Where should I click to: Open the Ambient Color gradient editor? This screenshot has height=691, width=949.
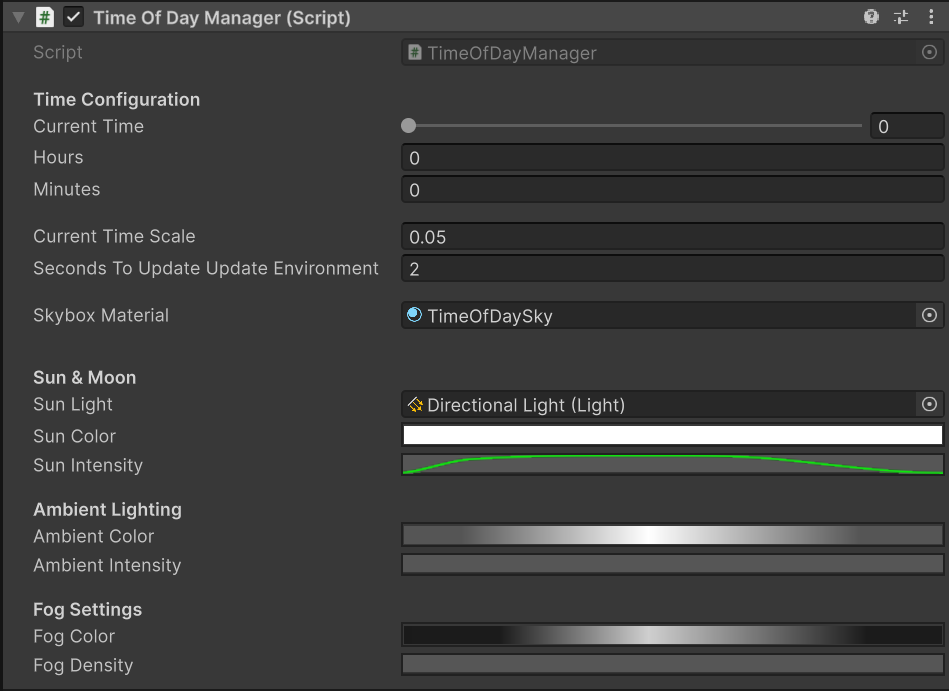pyautogui.click(x=672, y=536)
